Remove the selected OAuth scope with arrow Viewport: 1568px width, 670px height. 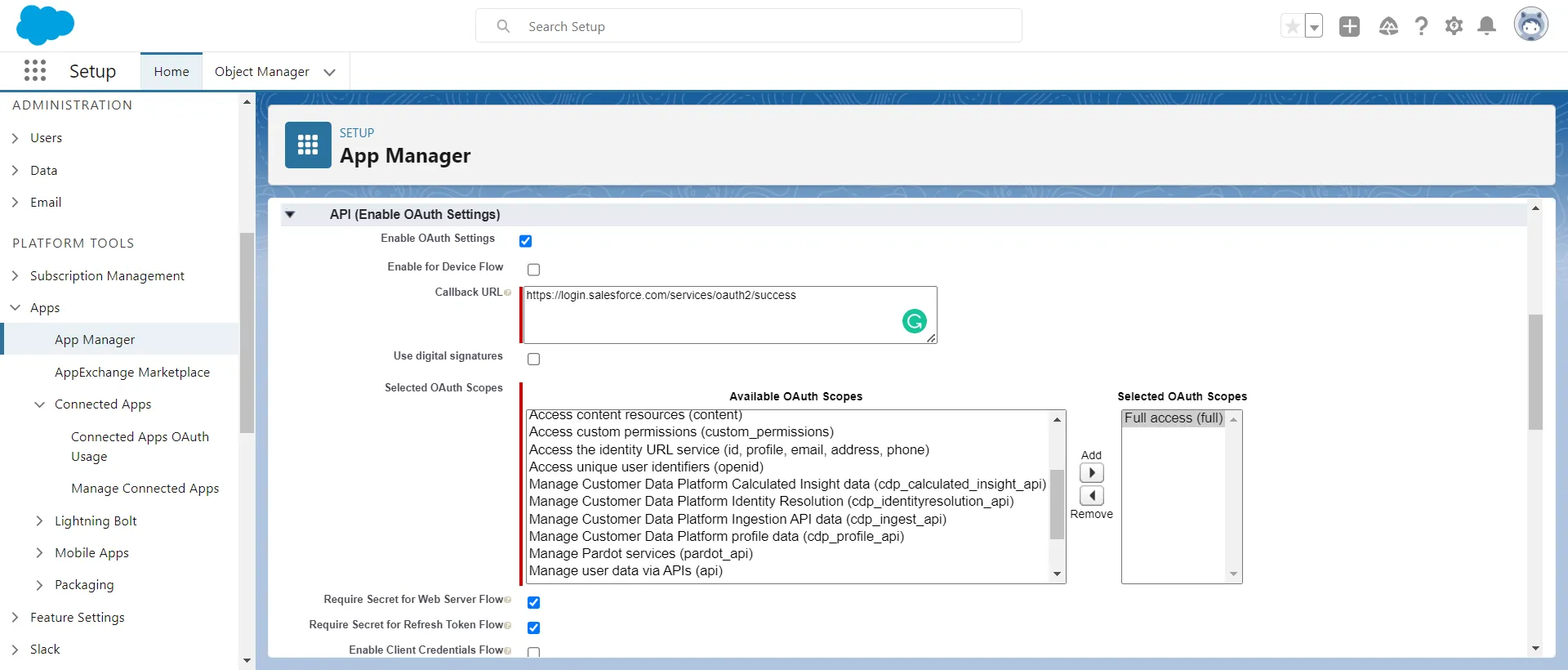(x=1092, y=496)
